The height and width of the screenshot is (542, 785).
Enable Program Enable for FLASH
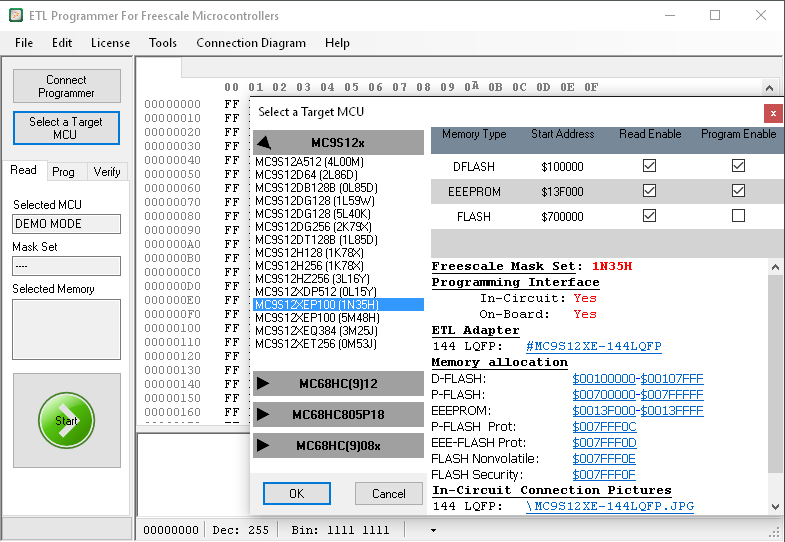738,216
